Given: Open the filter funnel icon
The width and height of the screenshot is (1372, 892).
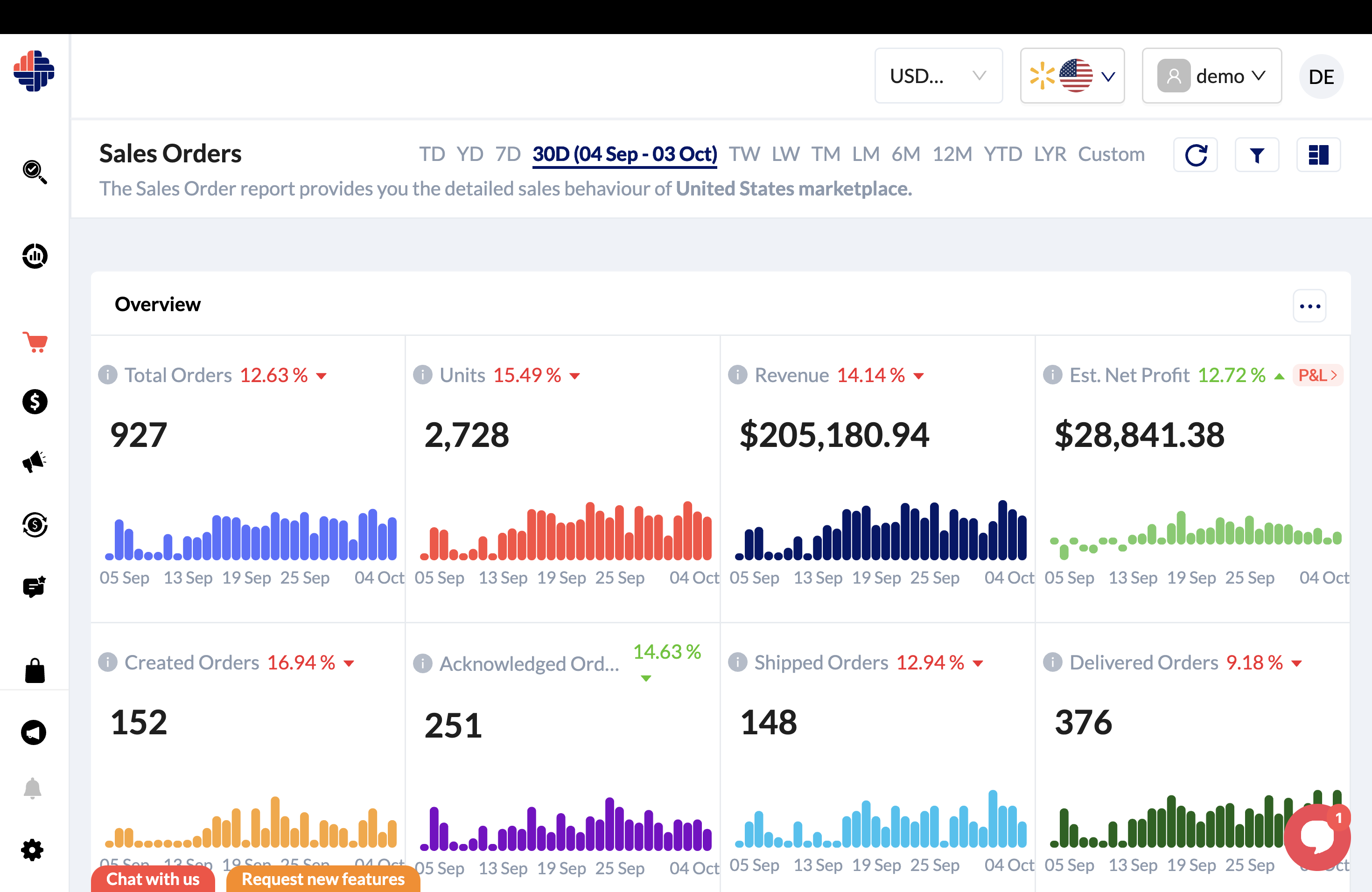Looking at the screenshot, I should [x=1257, y=155].
